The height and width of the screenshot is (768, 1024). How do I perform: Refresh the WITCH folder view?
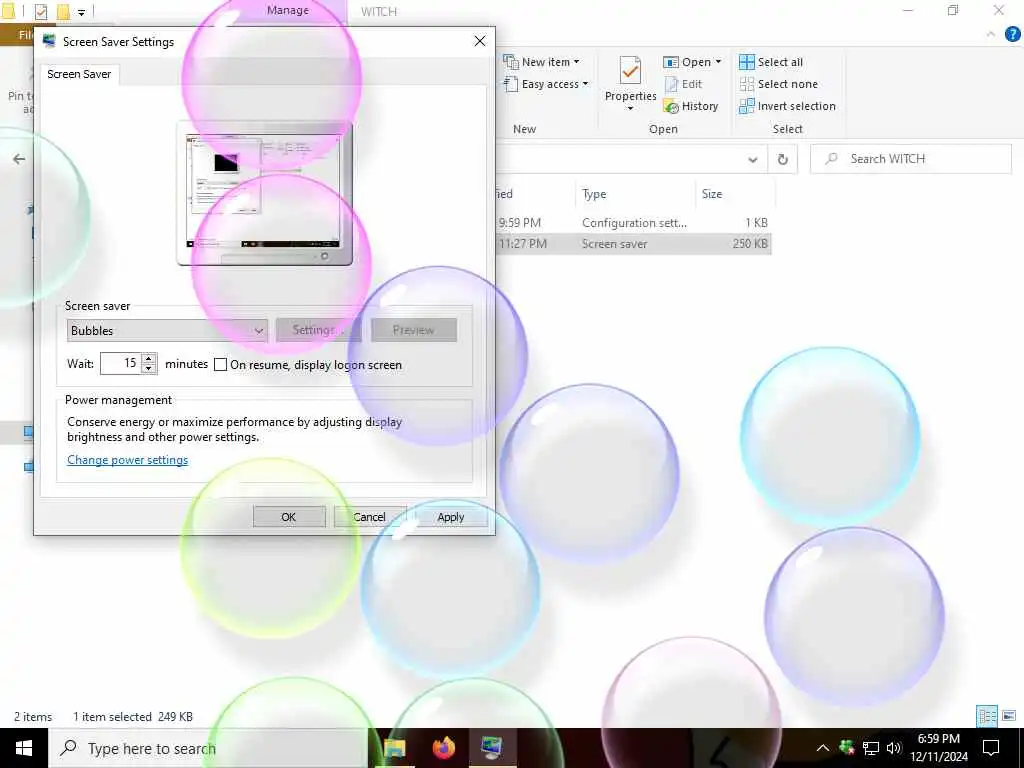[x=782, y=159]
